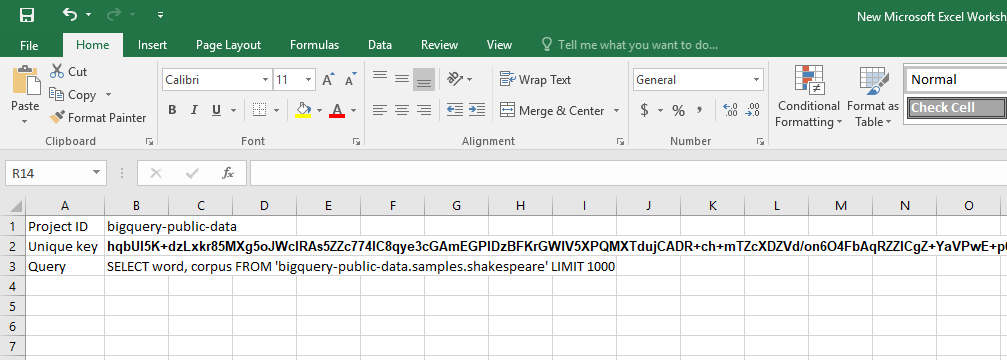Toggle Italic formatting
1007x360 pixels.
pyautogui.click(x=194, y=110)
